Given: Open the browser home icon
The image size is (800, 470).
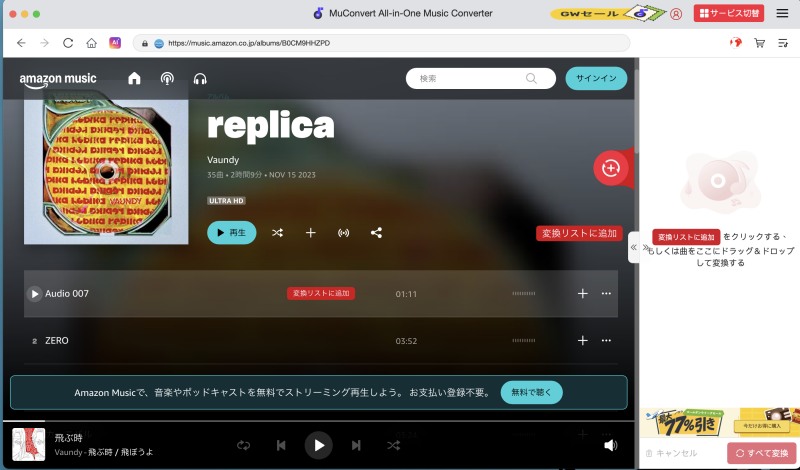Looking at the screenshot, I should click(x=91, y=43).
